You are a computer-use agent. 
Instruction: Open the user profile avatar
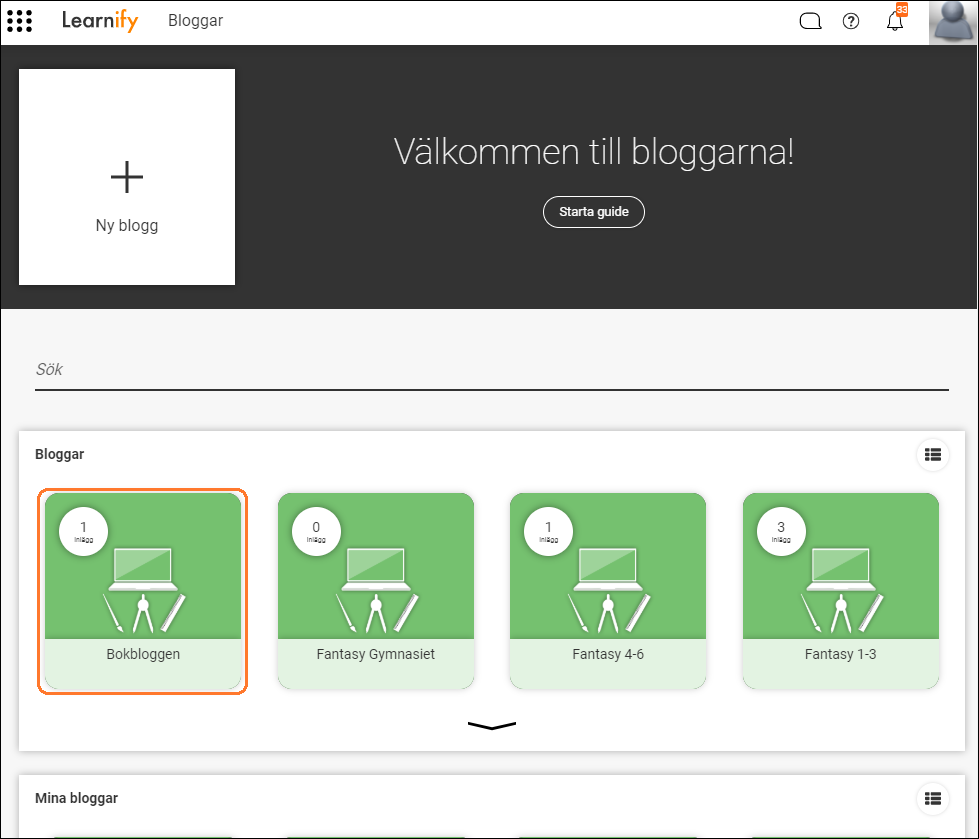(953, 22)
